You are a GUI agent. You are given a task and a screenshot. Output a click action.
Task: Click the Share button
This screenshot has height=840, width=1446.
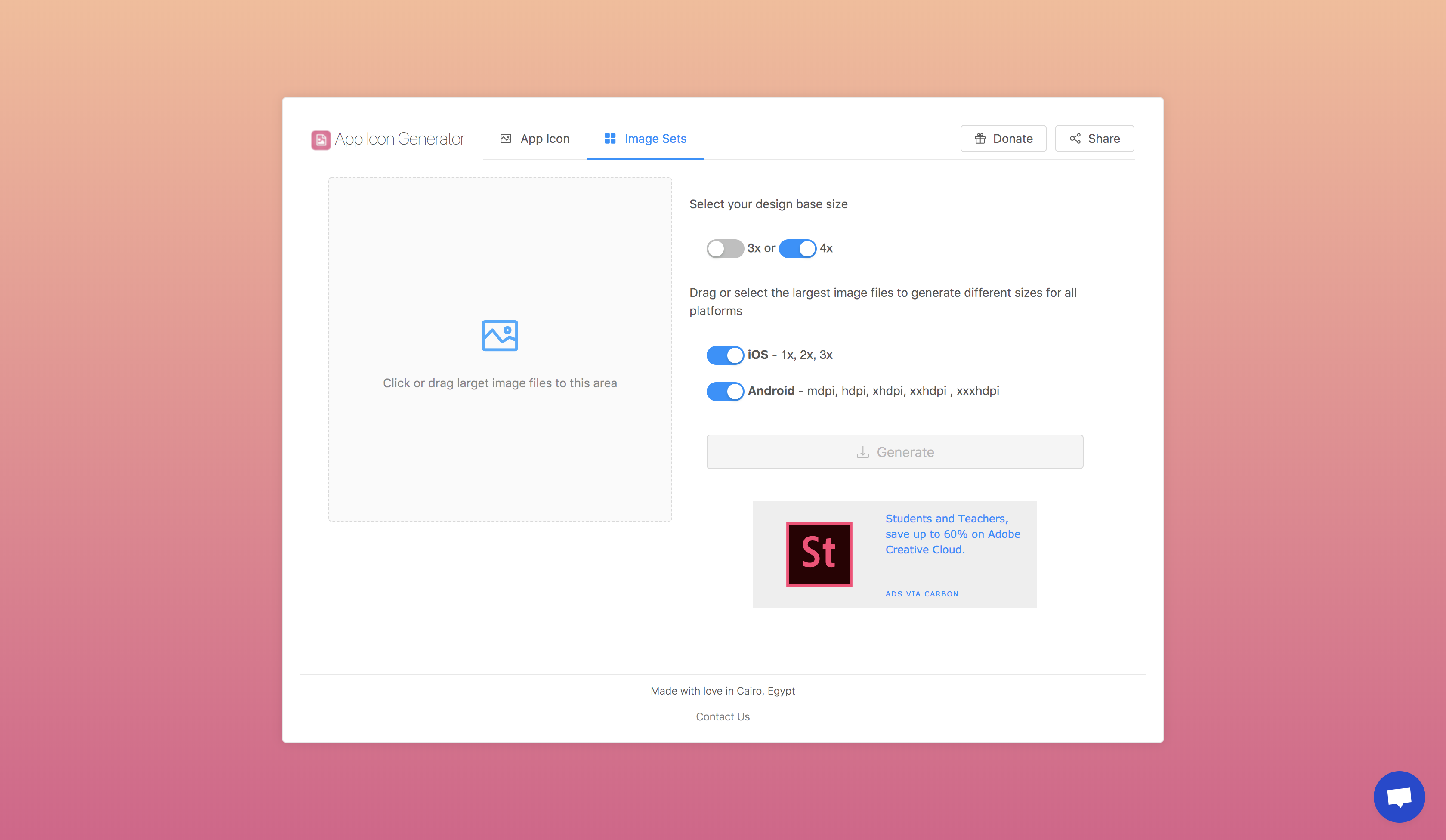tap(1094, 138)
